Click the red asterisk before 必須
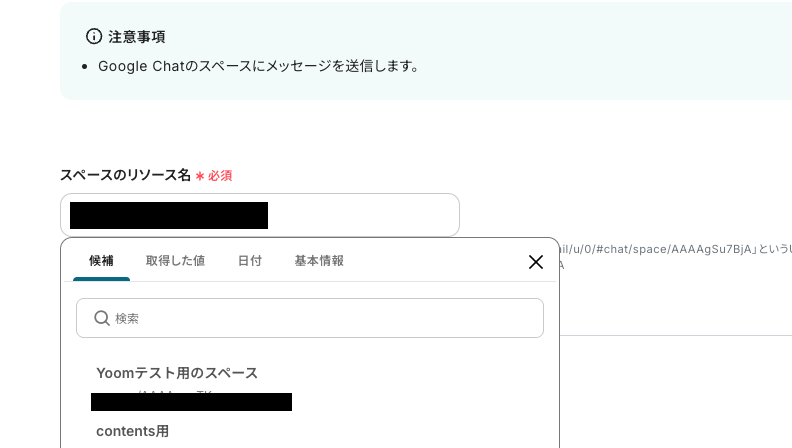The image size is (792, 448). pos(200,176)
